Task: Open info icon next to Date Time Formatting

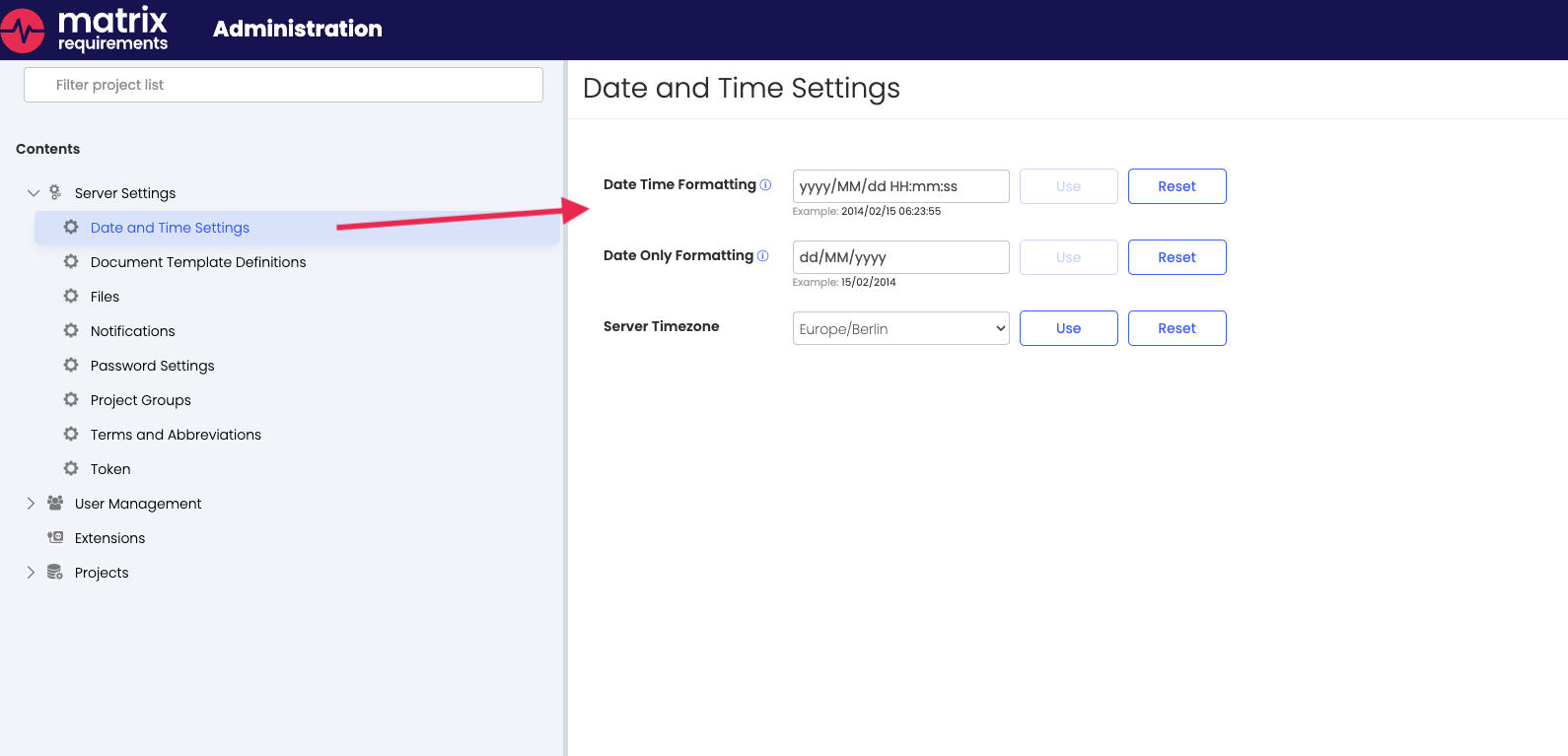Action: 765,184
